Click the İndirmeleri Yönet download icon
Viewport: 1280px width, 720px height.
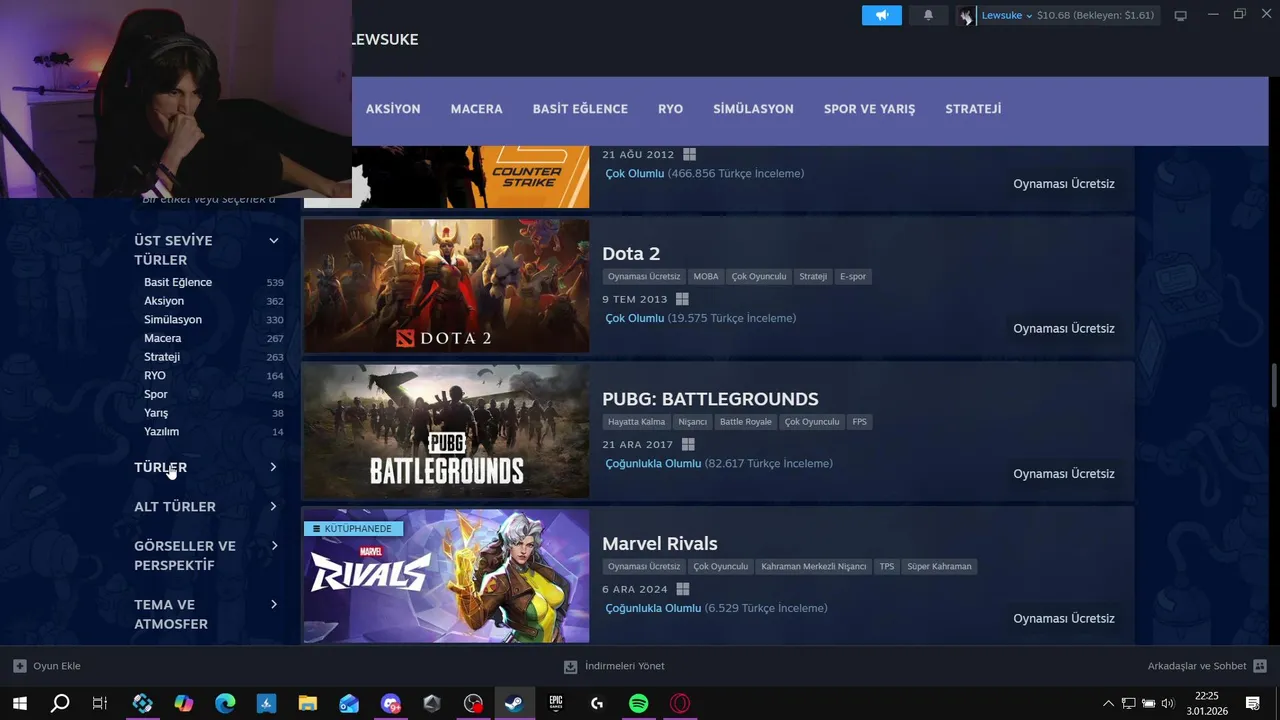(571, 666)
